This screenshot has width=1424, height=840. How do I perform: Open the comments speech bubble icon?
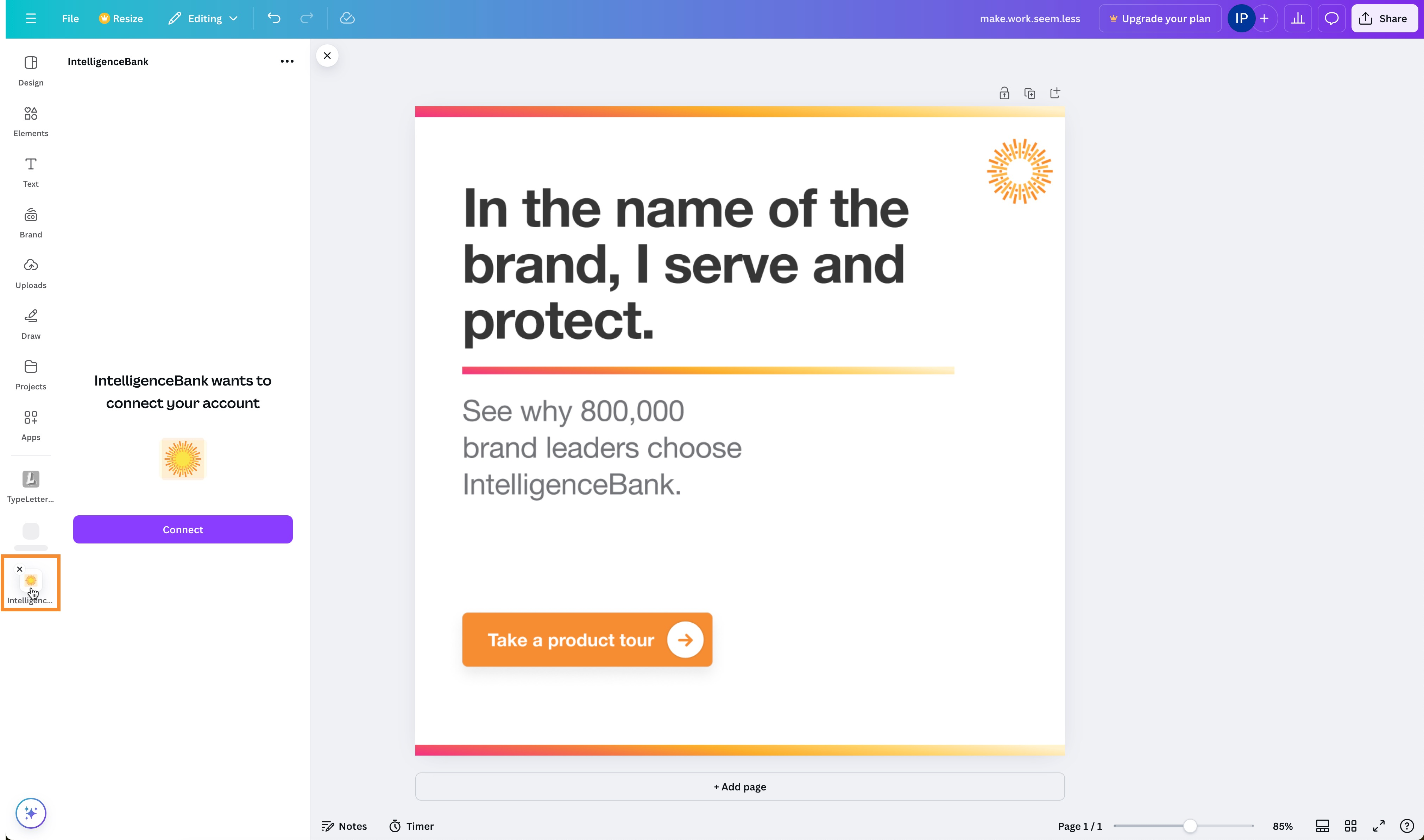1331,19
